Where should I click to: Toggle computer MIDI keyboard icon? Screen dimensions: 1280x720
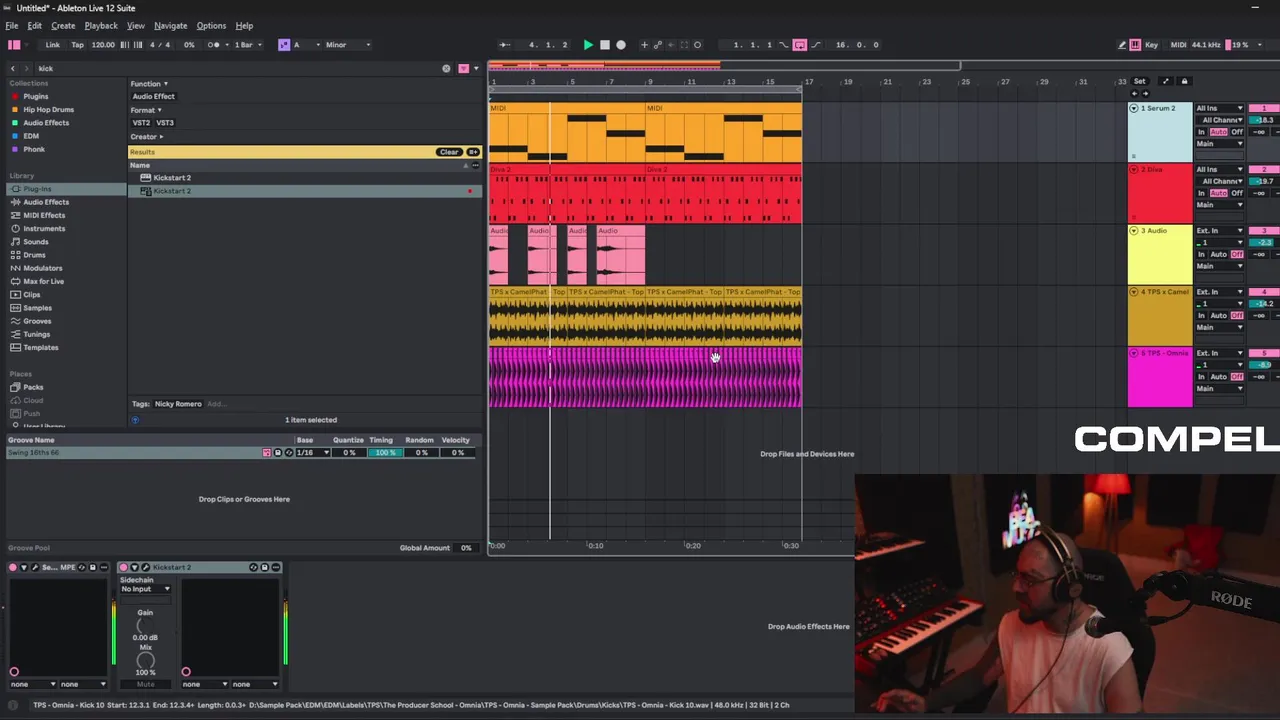[1135, 45]
